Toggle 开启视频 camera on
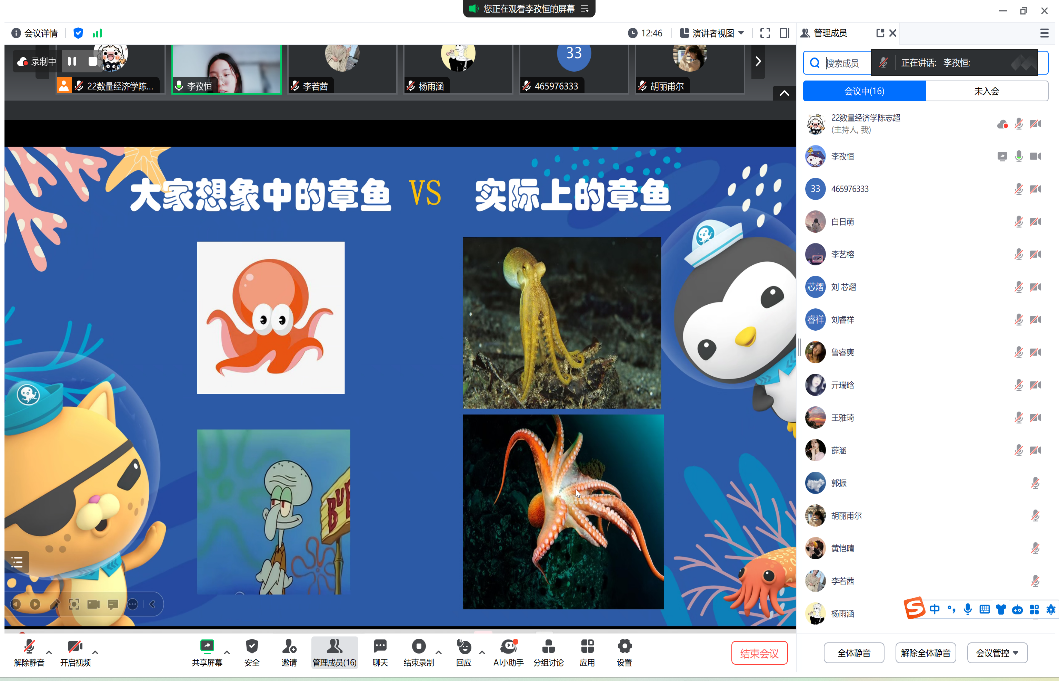Screen dimensions: 1059x681 pos(74,647)
